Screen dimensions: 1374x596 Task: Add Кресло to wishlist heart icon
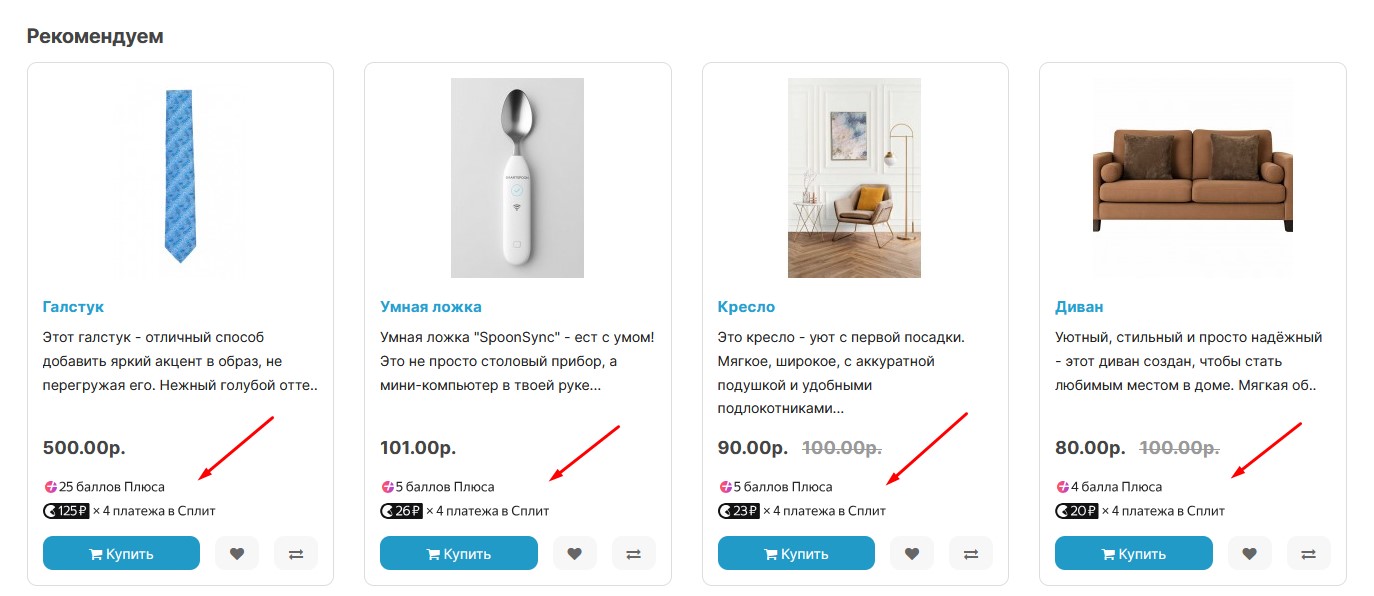point(912,553)
